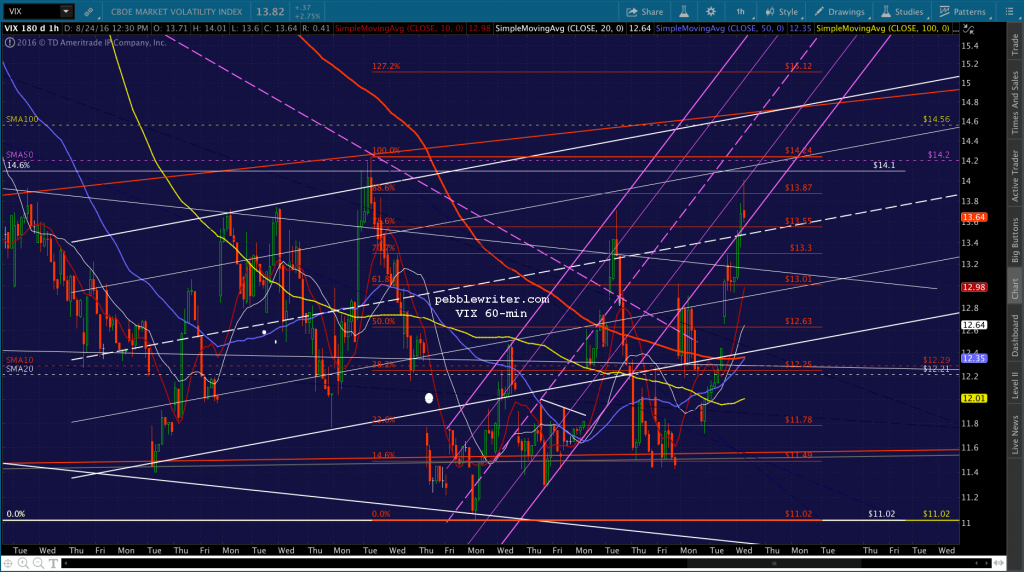Click the pencil Drawings icon

tap(819, 12)
